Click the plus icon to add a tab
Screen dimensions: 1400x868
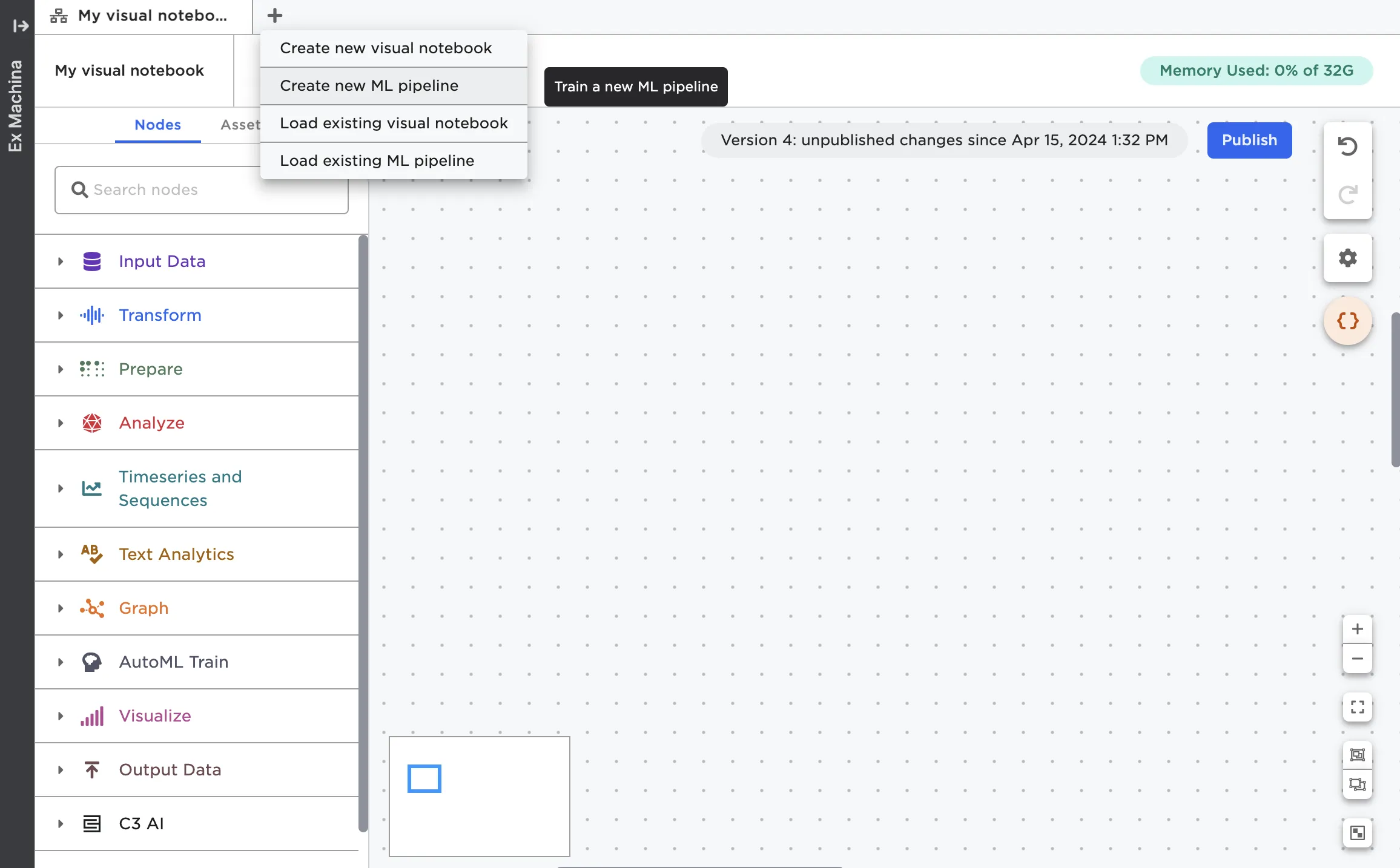(274, 16)
